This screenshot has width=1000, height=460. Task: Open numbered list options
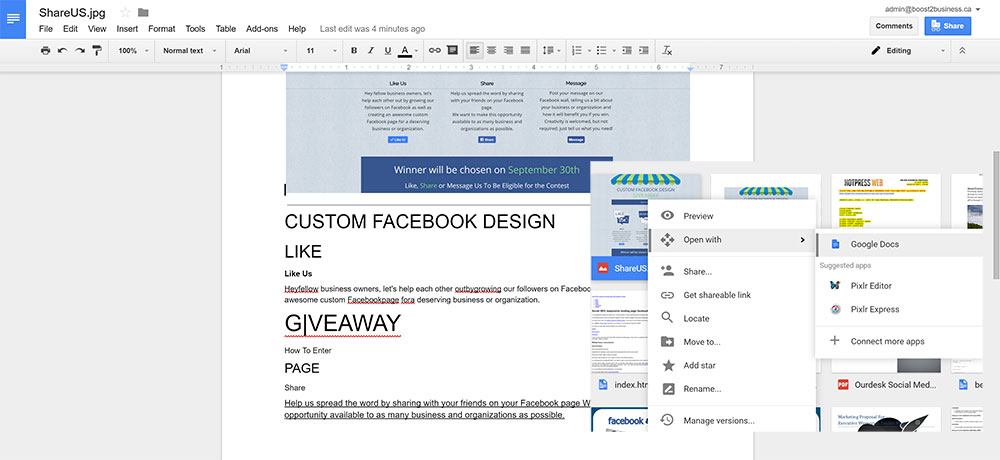click(x=580, y=50)
